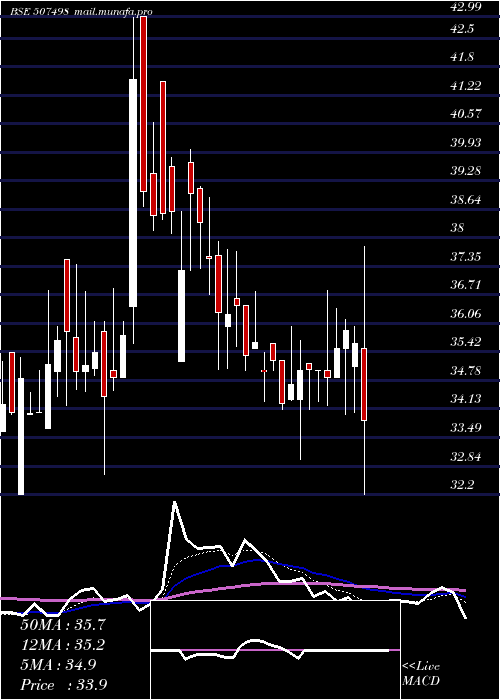Viewport: 500px width, 700px height.
Task: Click the 35.42 price axis label
Action: [x=467, y=342]
